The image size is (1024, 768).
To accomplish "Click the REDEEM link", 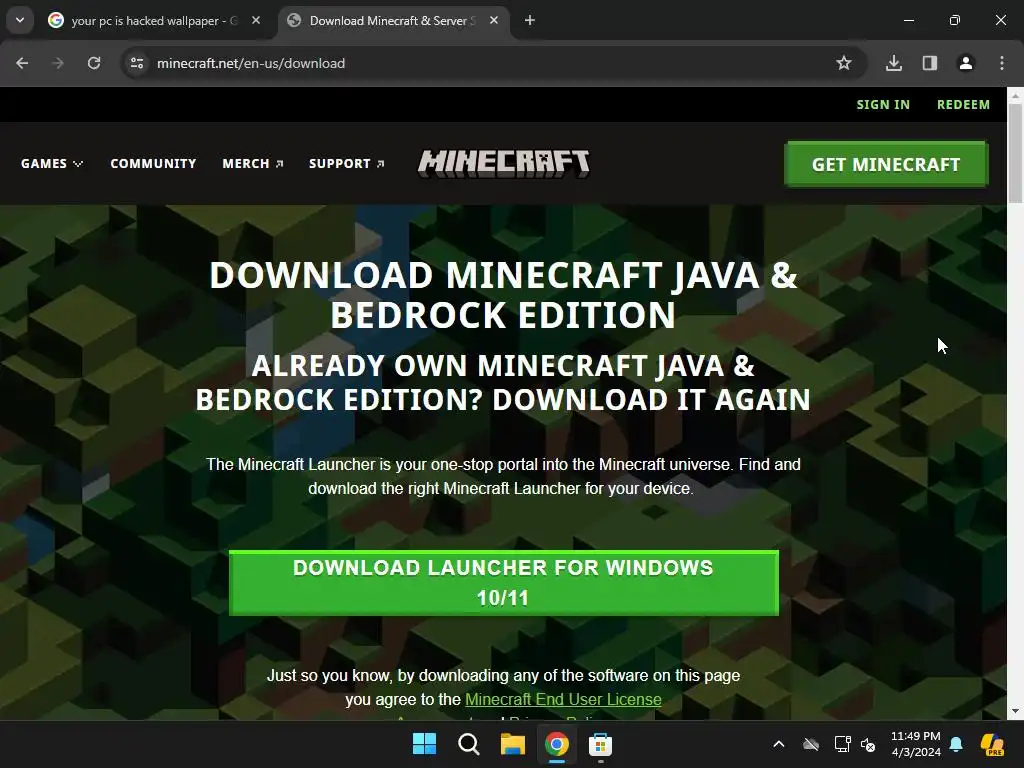I will coord(963,104).
